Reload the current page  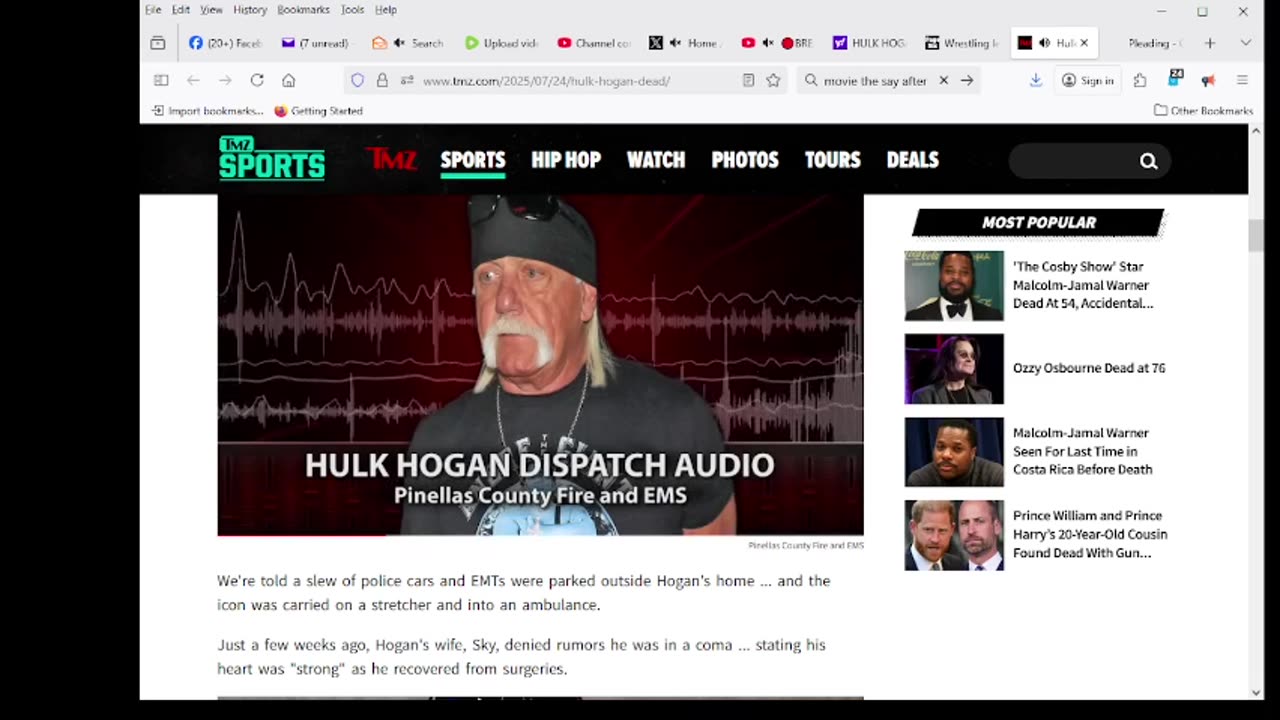click(x=257, y=80)
